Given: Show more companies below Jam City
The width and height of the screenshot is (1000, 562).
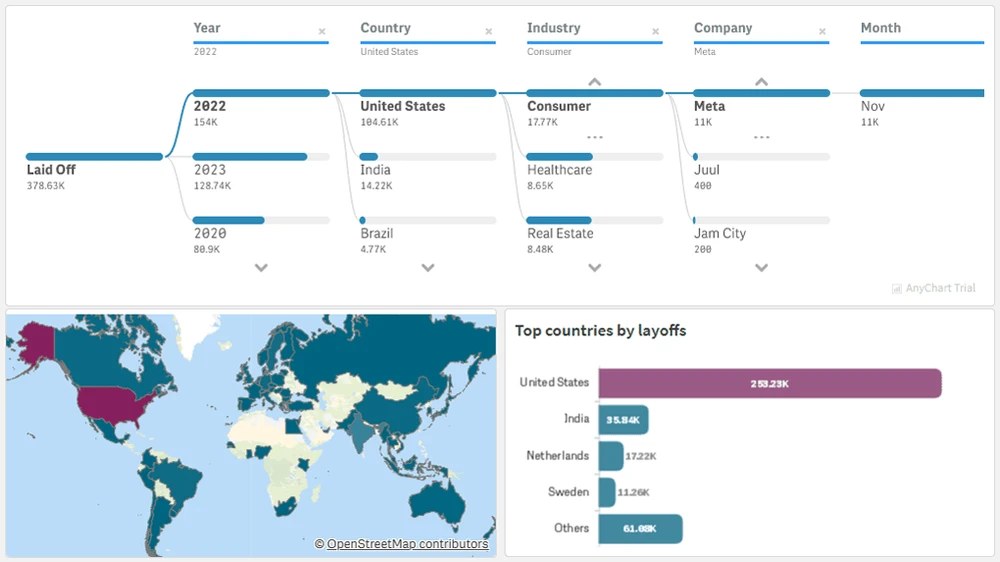Looking at the screenshot, I should (762, 268).
